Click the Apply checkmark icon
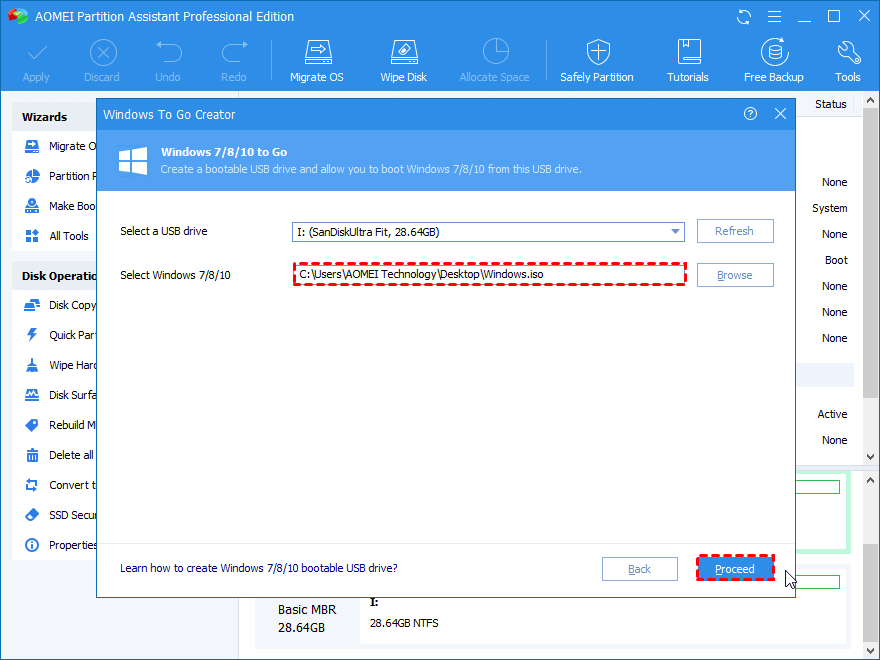Viewport: 880px width, 660px height. [x=36, y=54]
